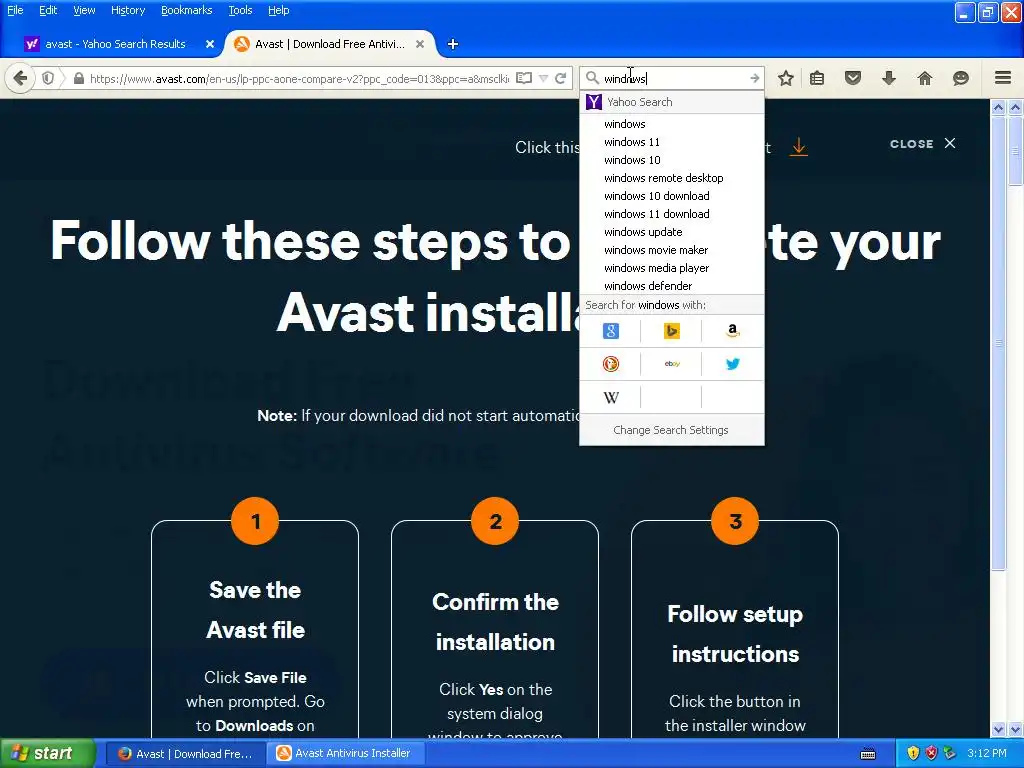Viewport: 1024px width, 768px height.
Task: Choose suggestion "windows 10"
Action: [671, 160]
